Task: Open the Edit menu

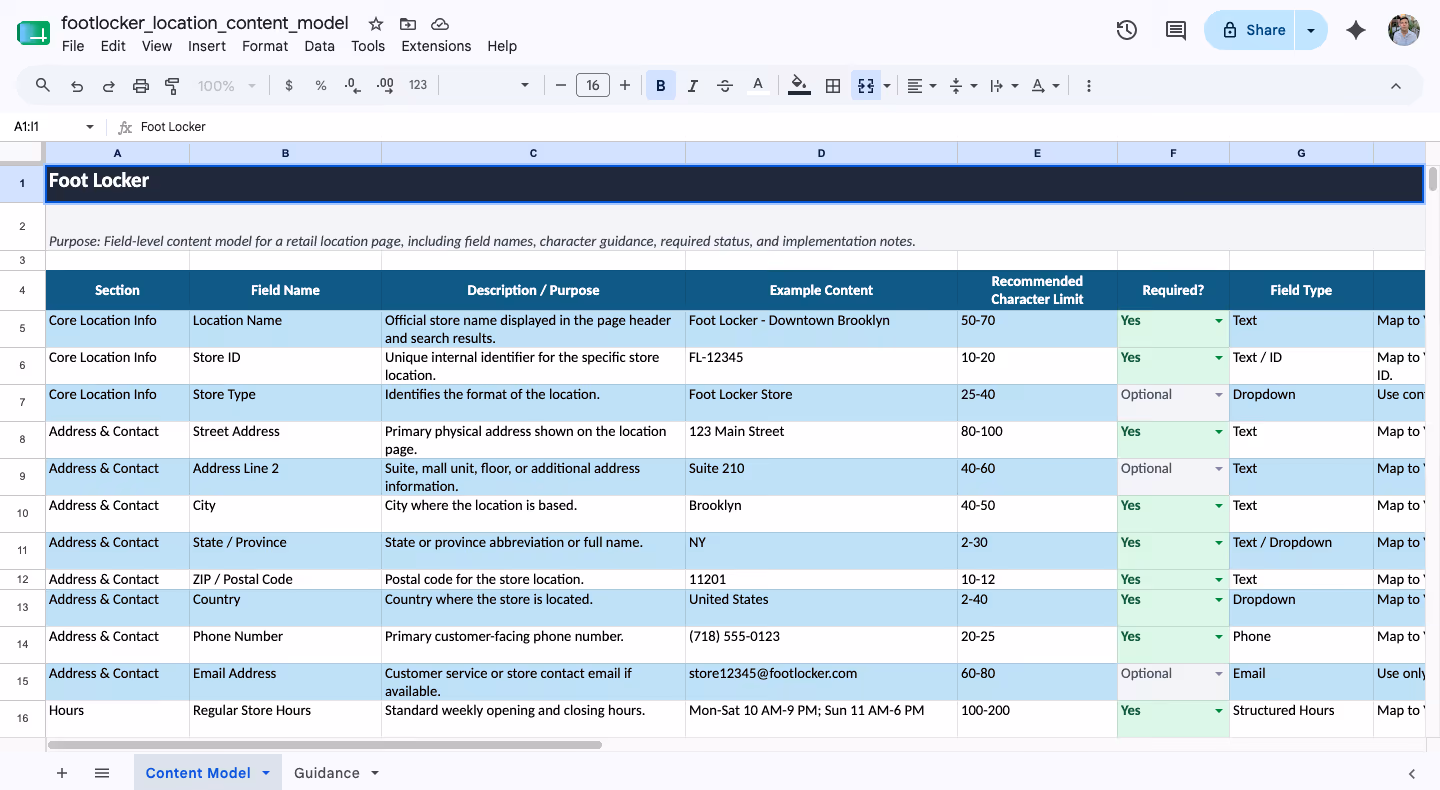Action: click(113, 46)
